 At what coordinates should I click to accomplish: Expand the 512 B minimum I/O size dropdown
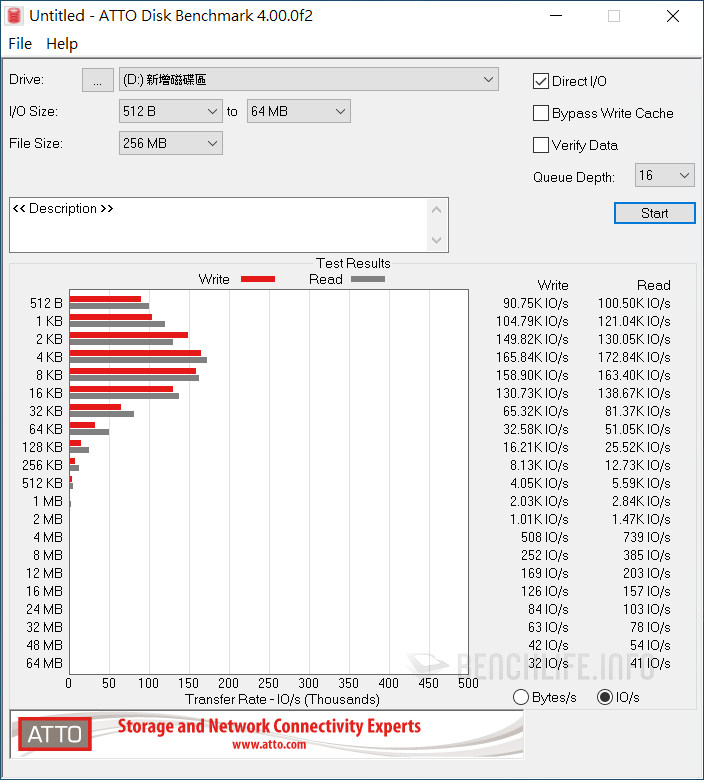click(170, 112)
